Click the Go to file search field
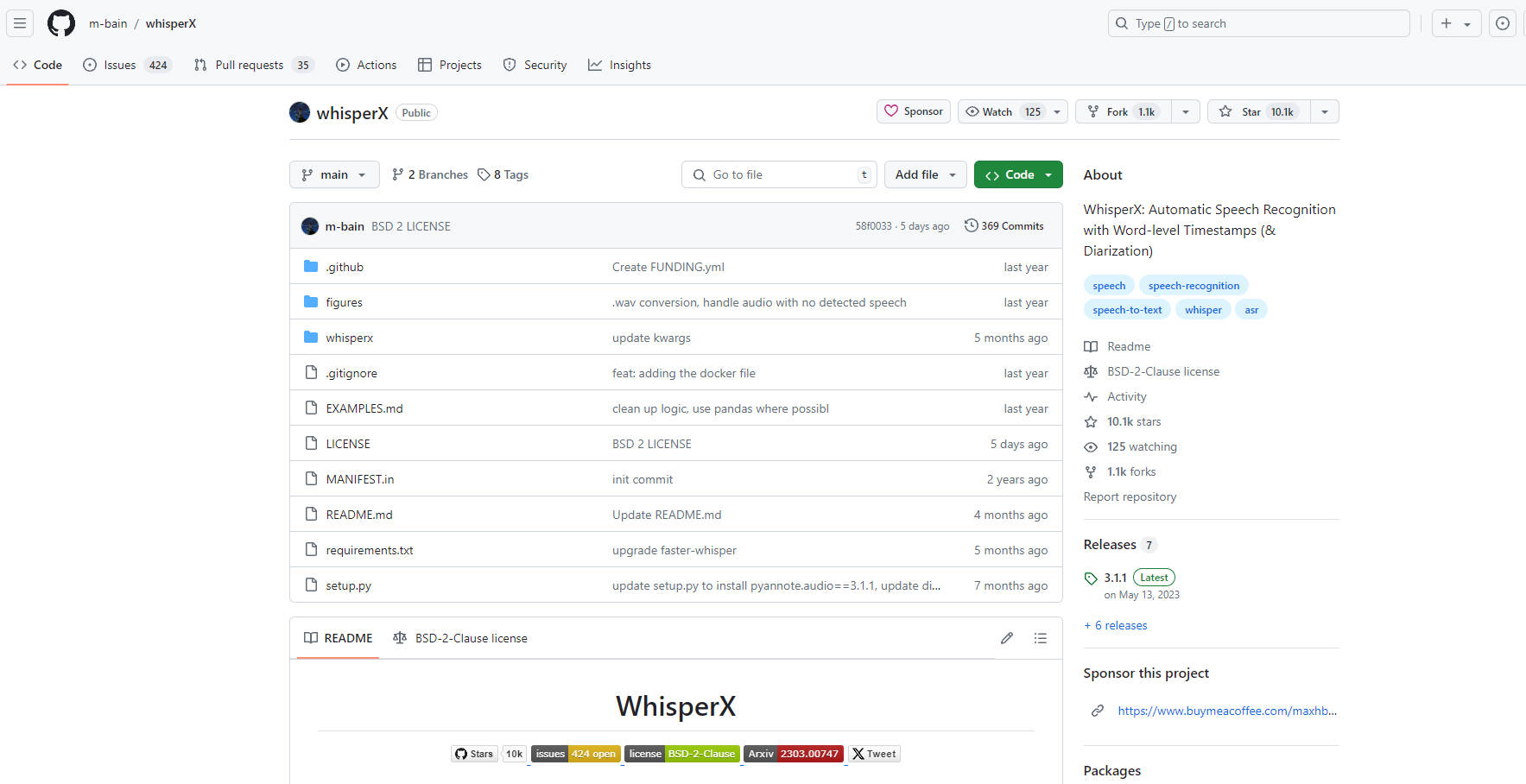Image resolution: width=1526 pixels, height=784 pixels. point(779,174)
